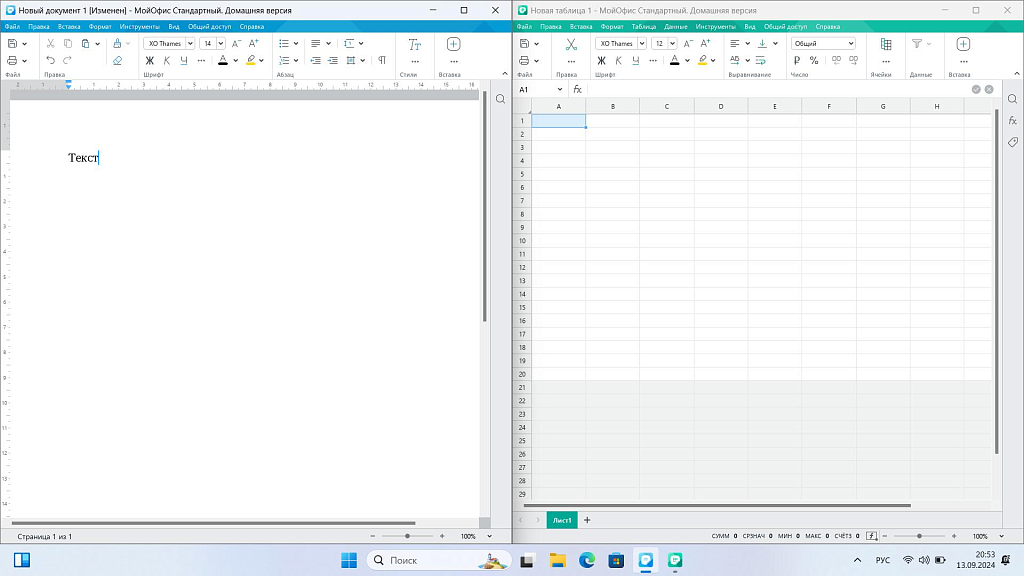Open the cells tool icon in spreadsheet
This screenshot has width=1024, height=576.
pyautogui.click(x=885, y=44)
